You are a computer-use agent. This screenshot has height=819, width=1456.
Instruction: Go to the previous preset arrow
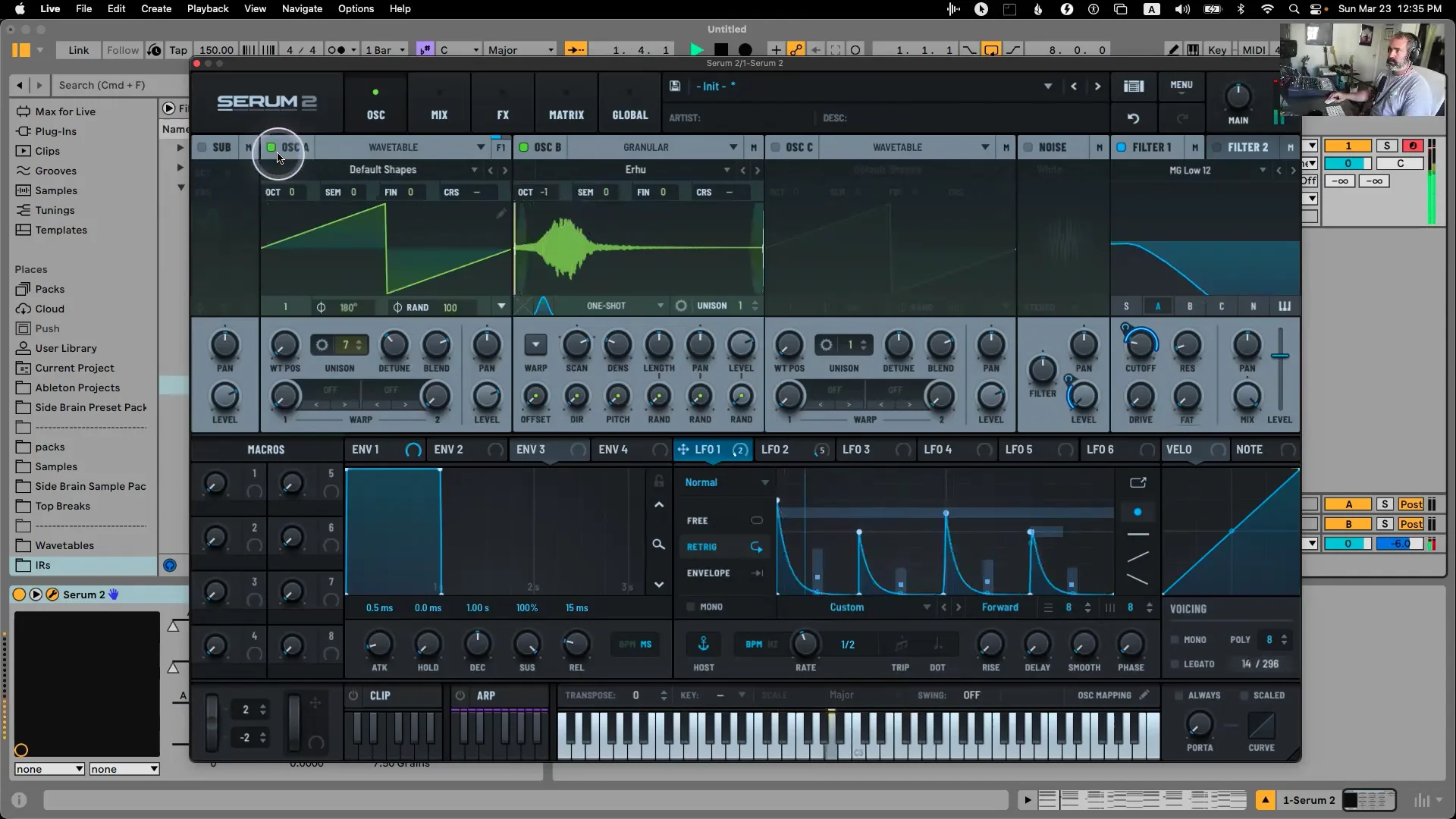click(x=1074, y=86)
